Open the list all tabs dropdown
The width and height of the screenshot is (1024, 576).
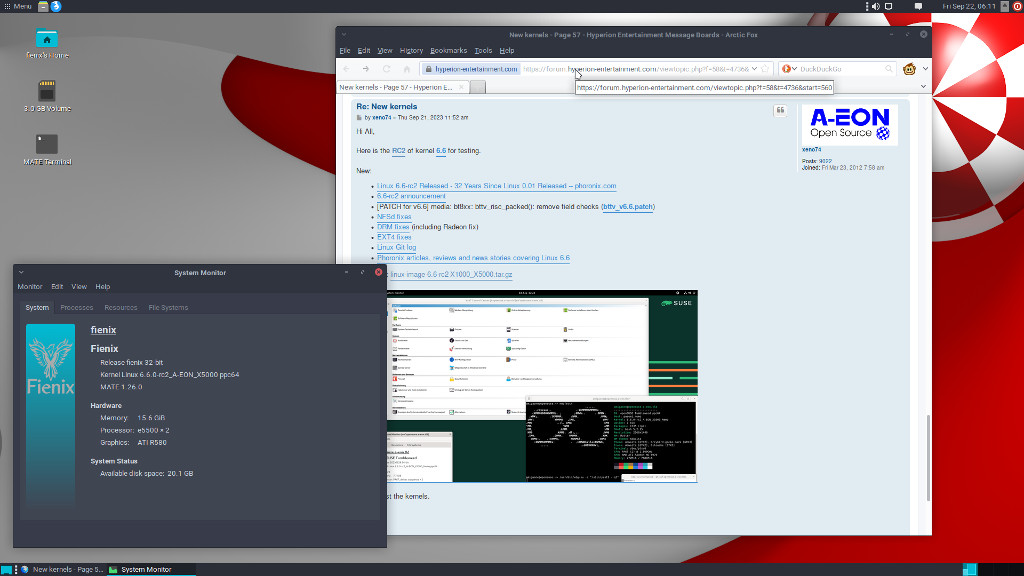point(923,86)
